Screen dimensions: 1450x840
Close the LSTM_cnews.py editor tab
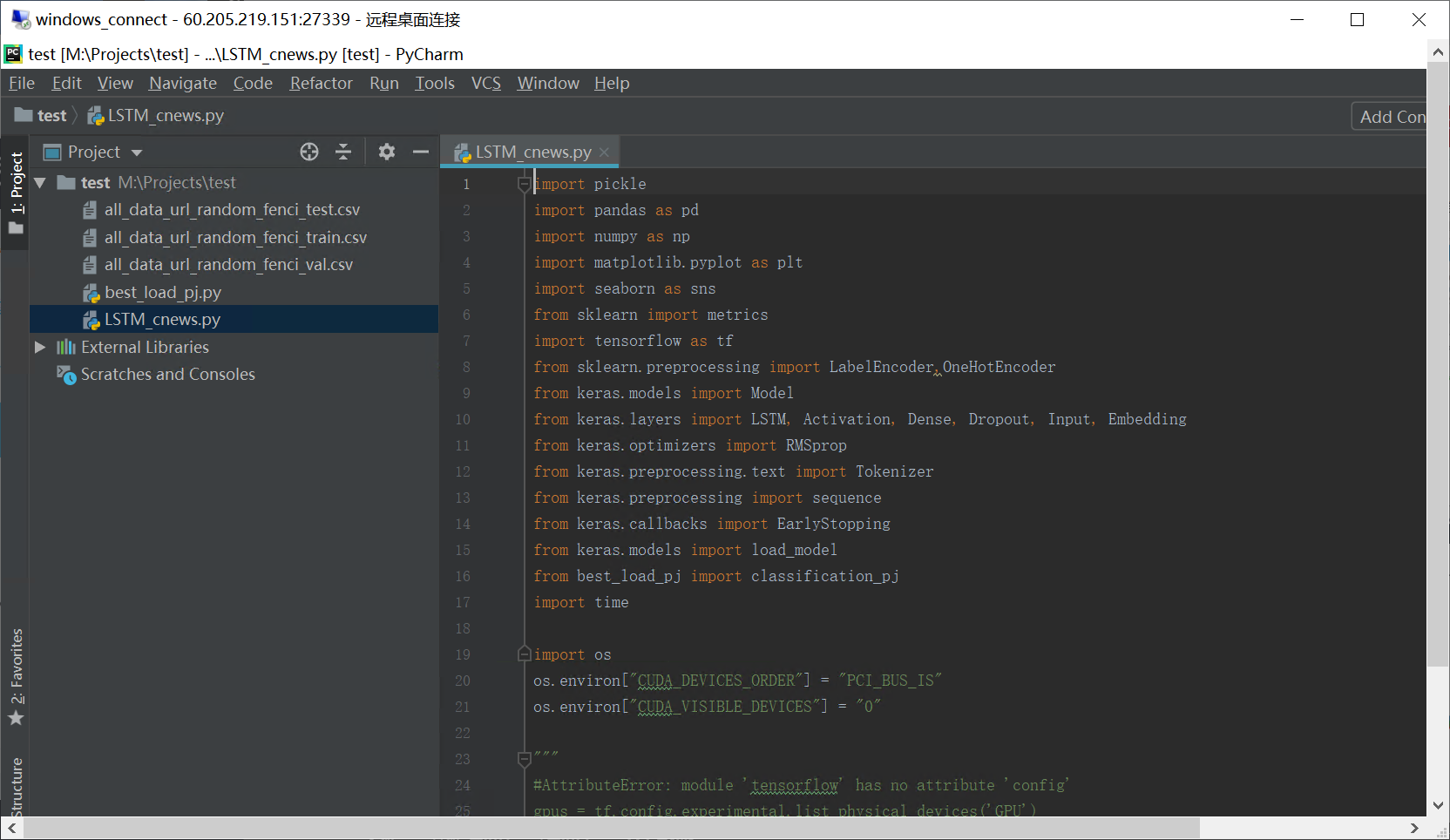604,152
